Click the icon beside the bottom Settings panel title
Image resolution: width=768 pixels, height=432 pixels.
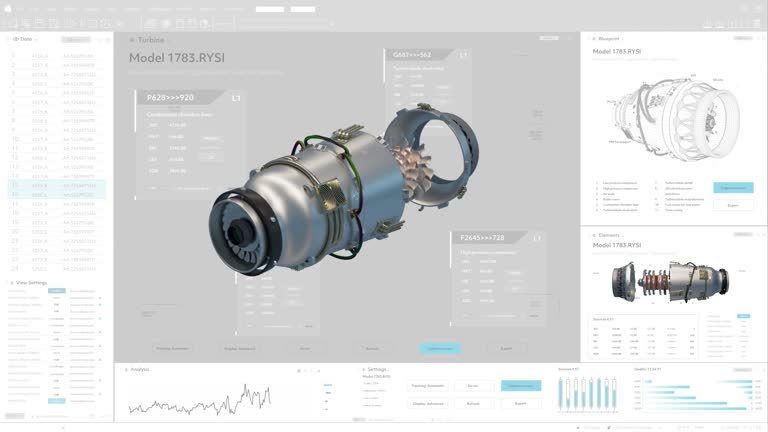(361, 369)
